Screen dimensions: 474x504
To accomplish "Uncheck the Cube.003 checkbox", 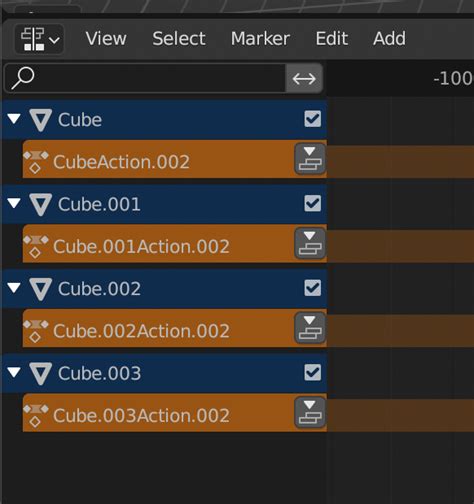I will 313,372.
